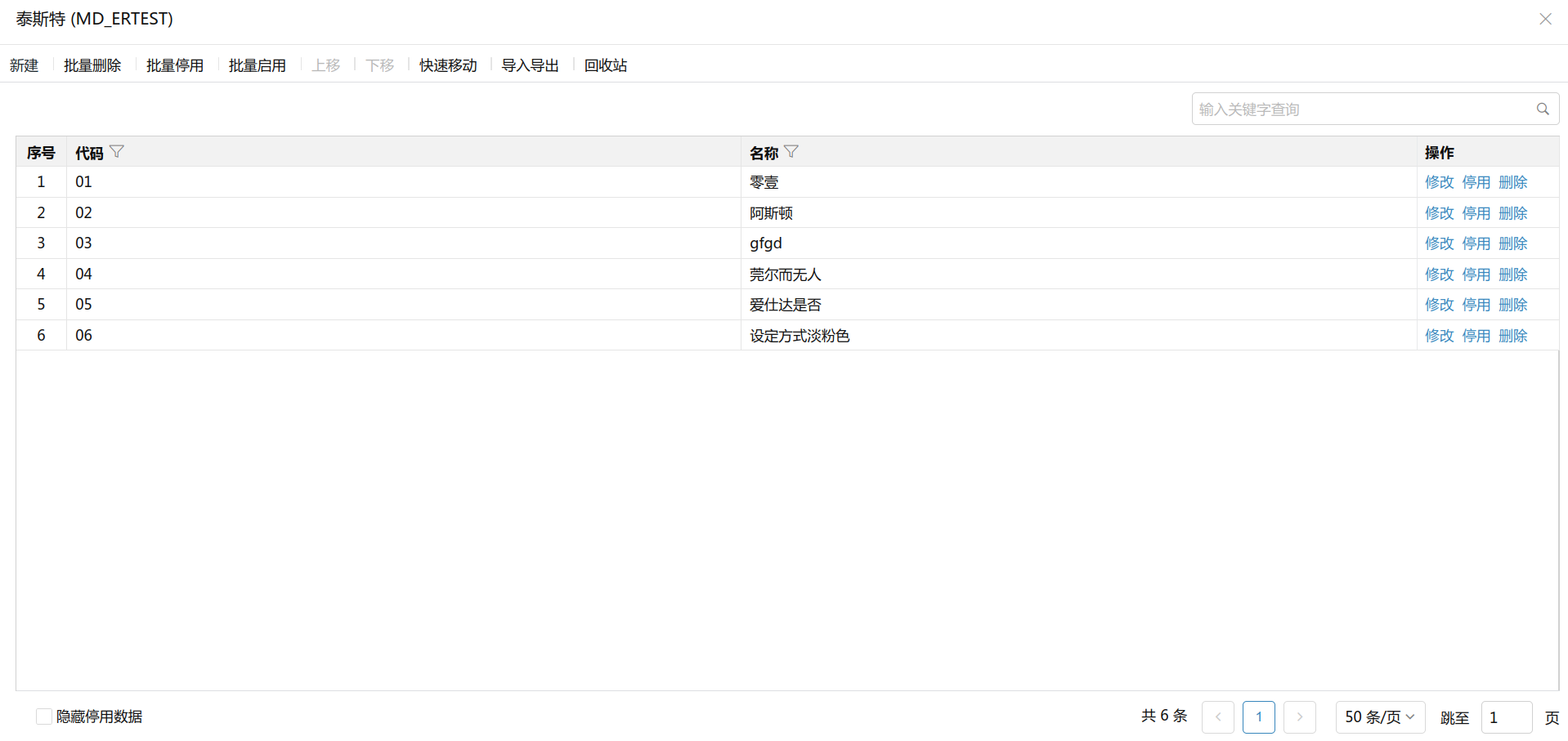Enable the 隐藏停用数据 checkbox
1568x741 pixels.
coord(44,716)
